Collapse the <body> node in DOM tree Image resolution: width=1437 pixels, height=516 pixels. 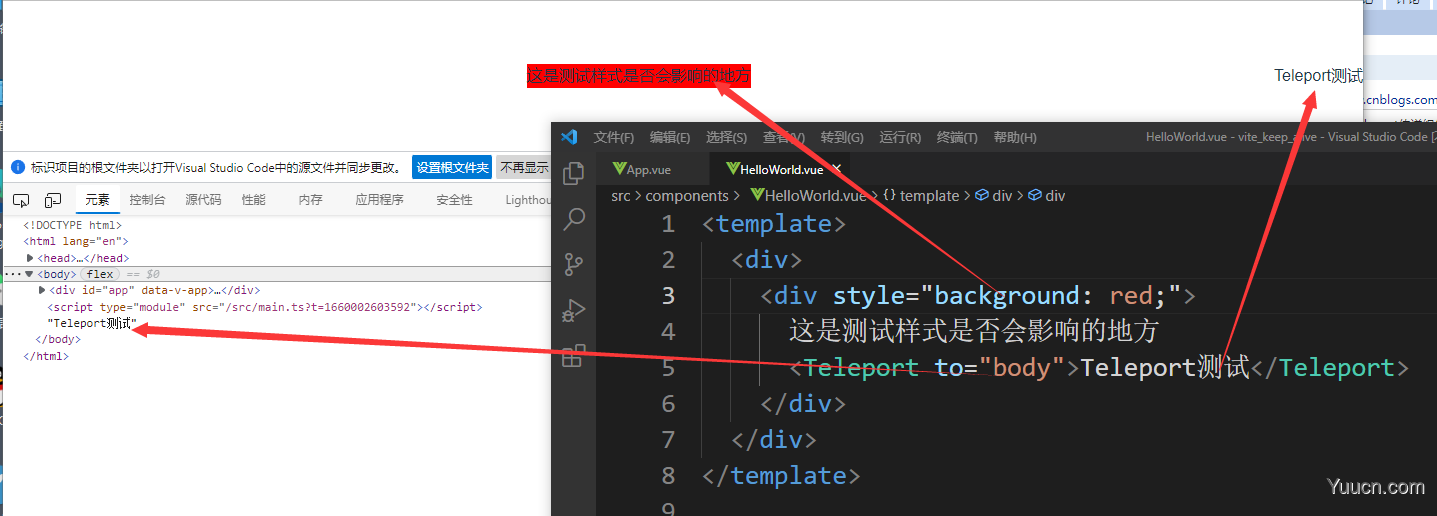tap(29, 274)
